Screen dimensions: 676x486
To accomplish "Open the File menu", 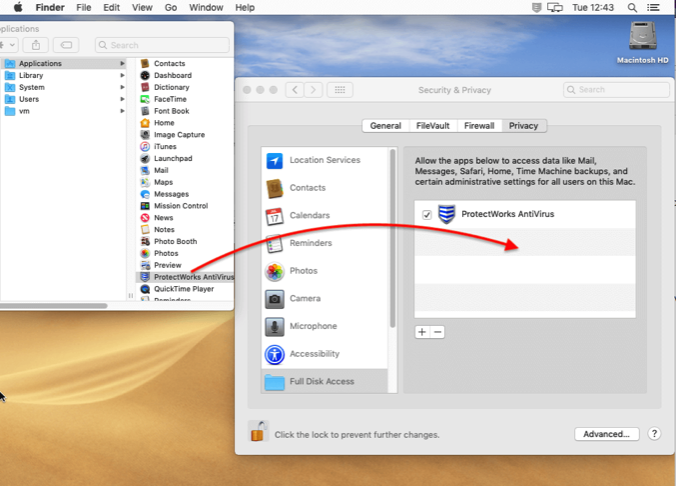I will 84,7.
